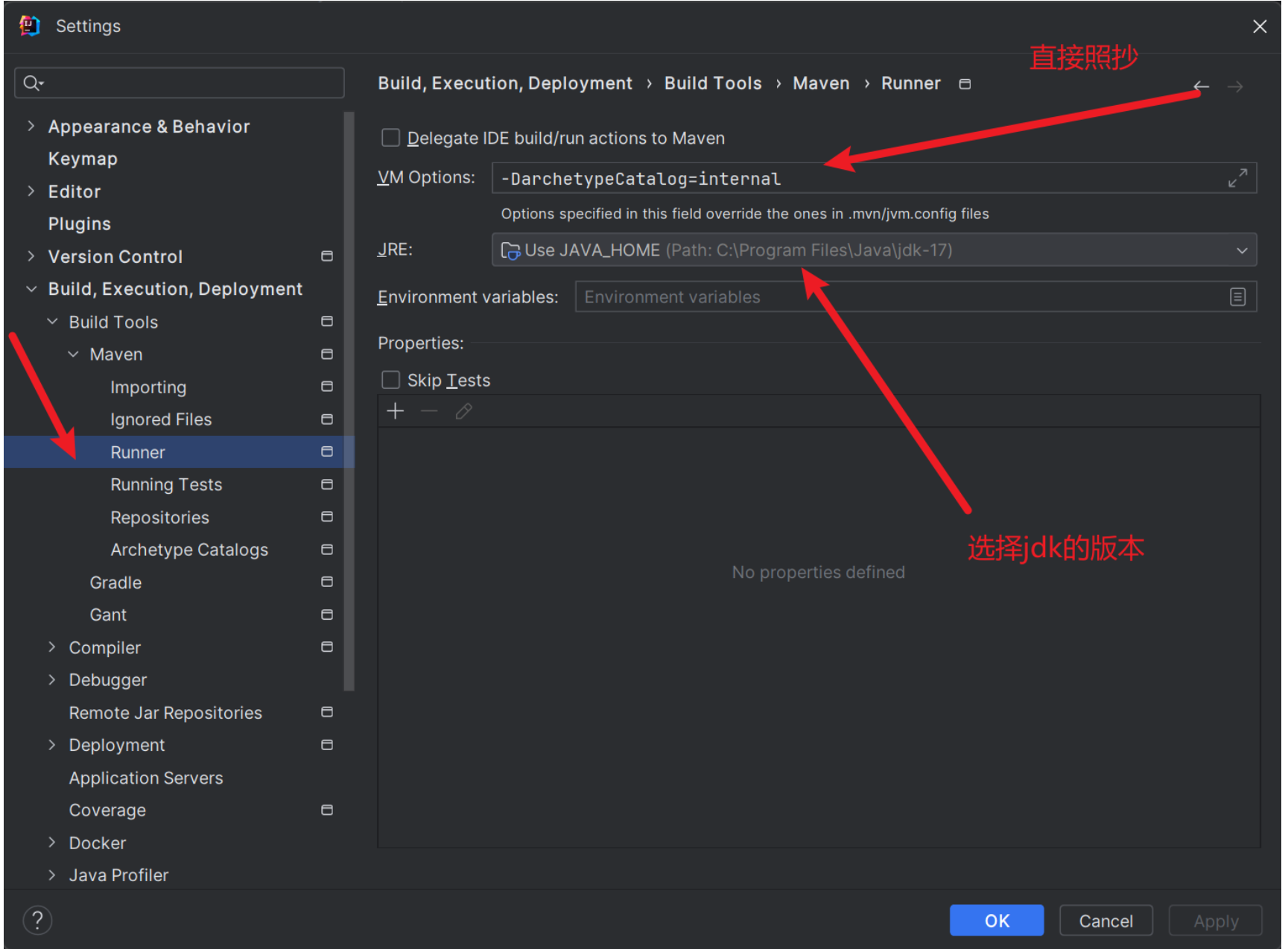
Task: Click the project icon beside Repositories
Action: tap(327, 517)
